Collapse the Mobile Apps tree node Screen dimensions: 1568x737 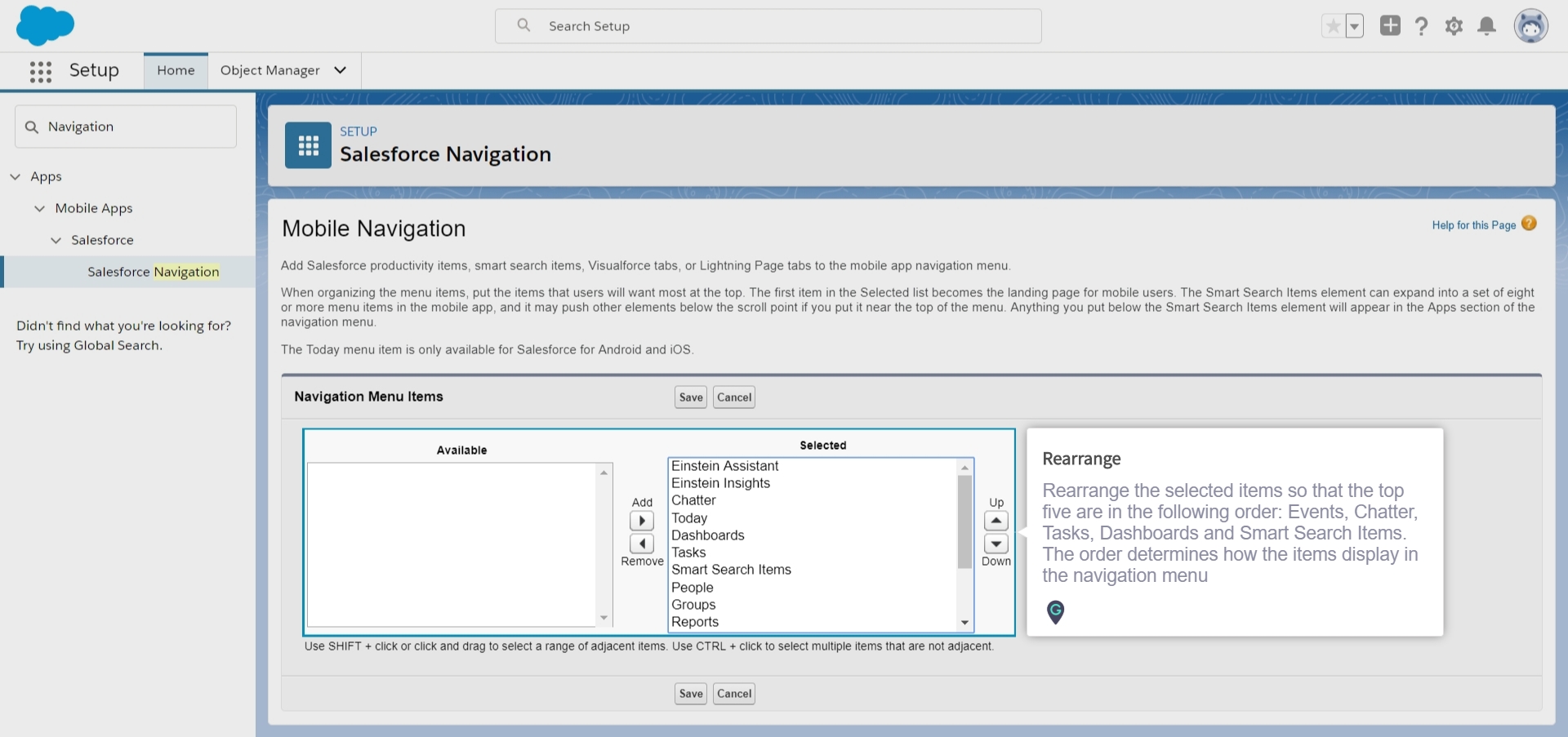tap(39, 208)
